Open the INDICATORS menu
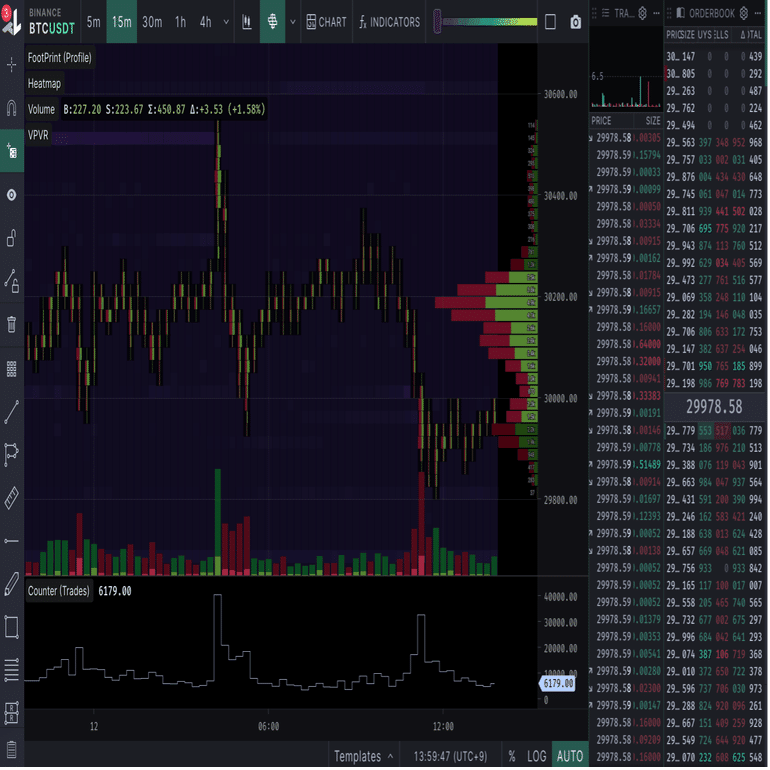 (x=389, y=22)
